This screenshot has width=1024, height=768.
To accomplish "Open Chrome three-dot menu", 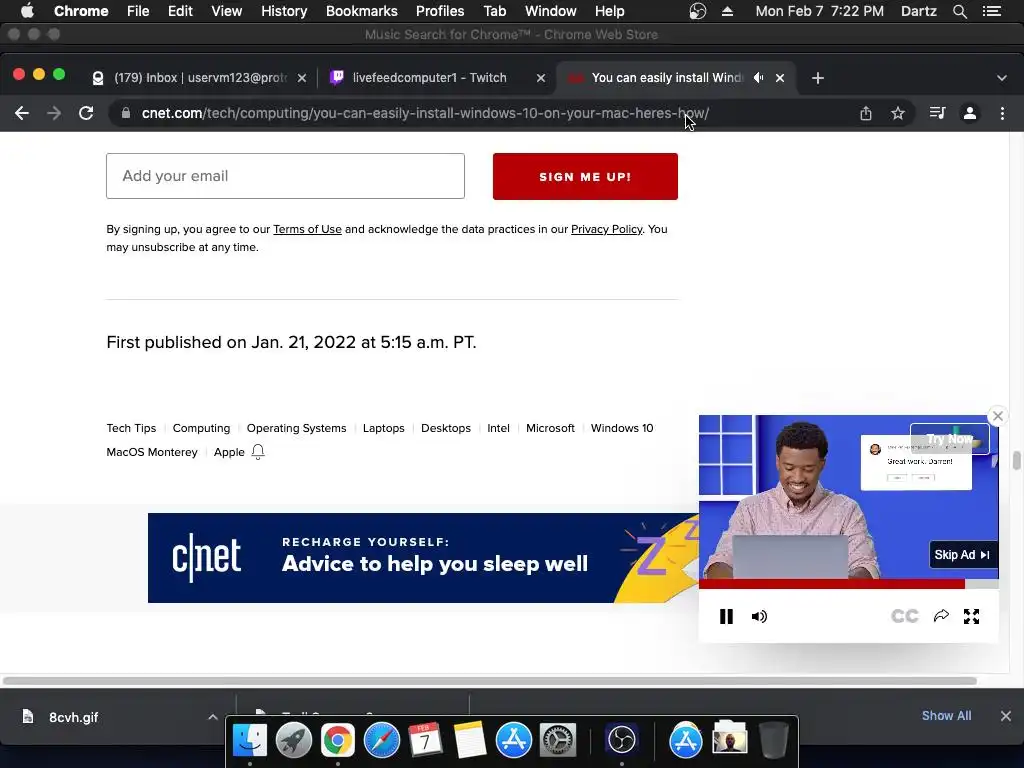I will 1002,113.
